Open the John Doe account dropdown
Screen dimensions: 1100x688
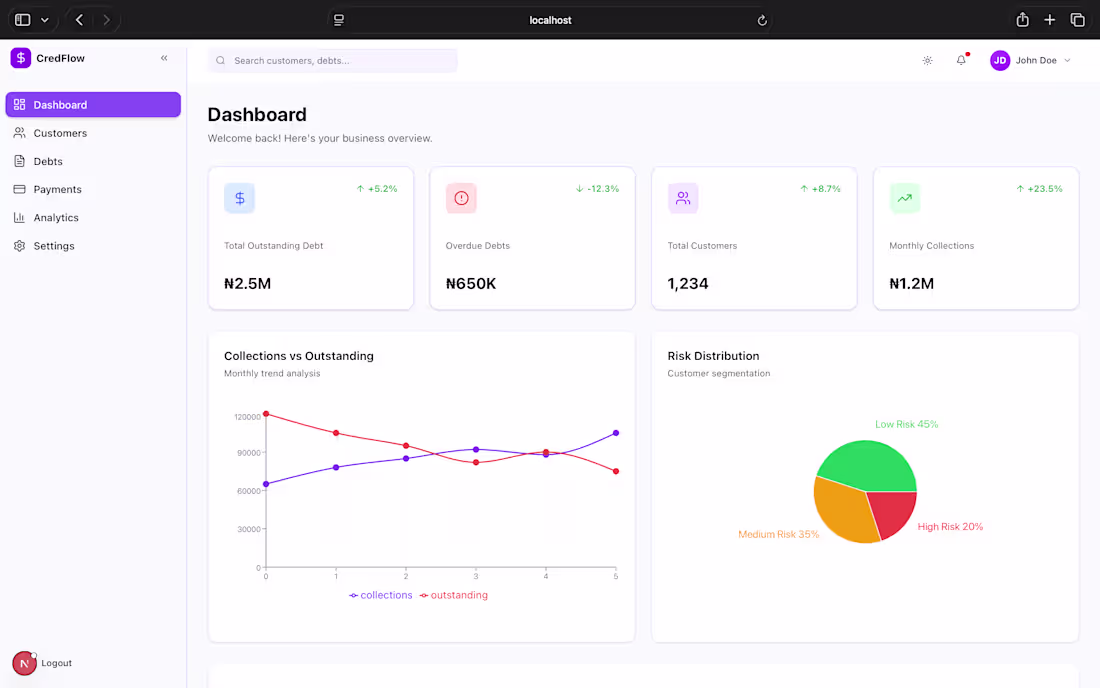tap(1031, 60)
